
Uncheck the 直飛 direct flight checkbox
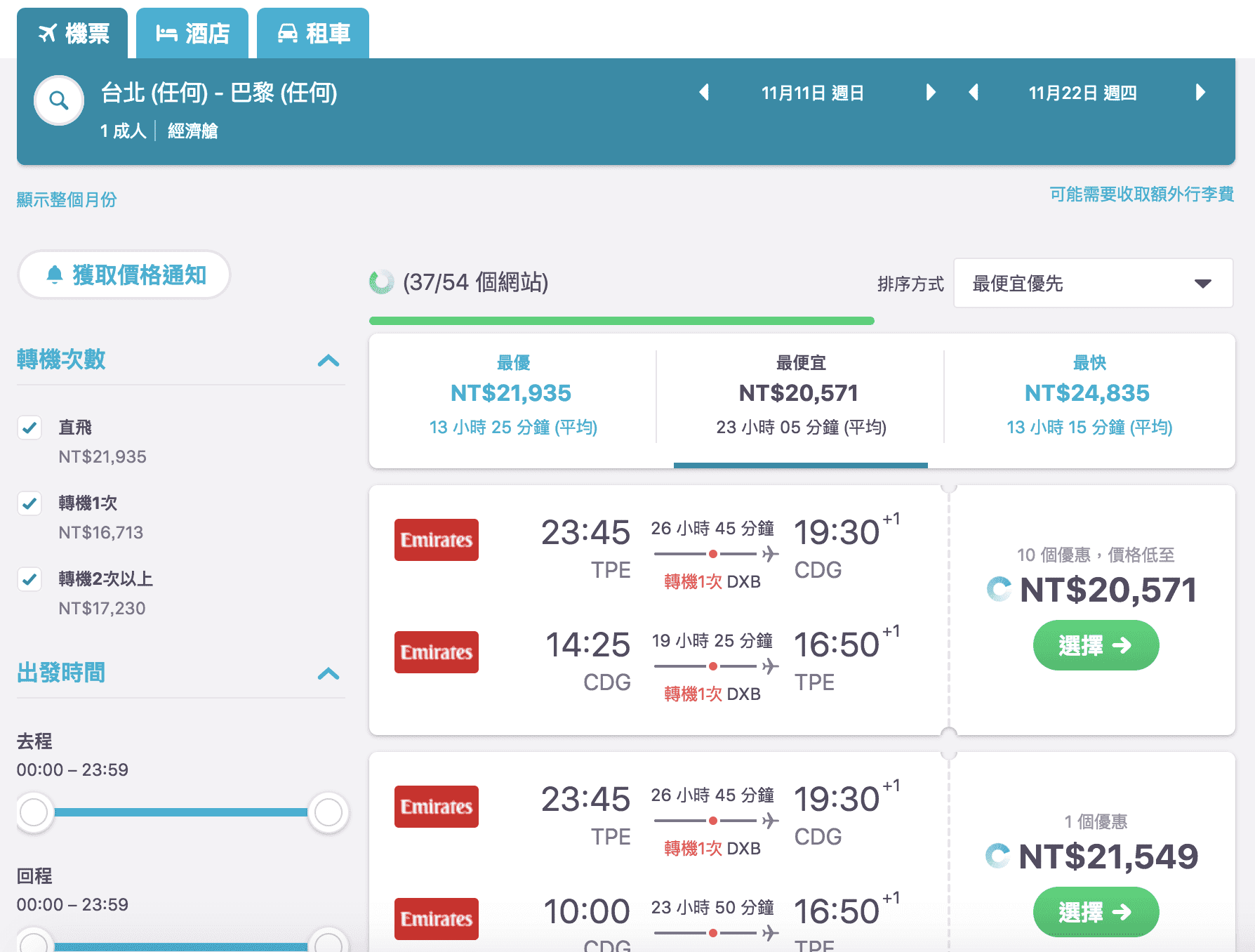point(29,428)
